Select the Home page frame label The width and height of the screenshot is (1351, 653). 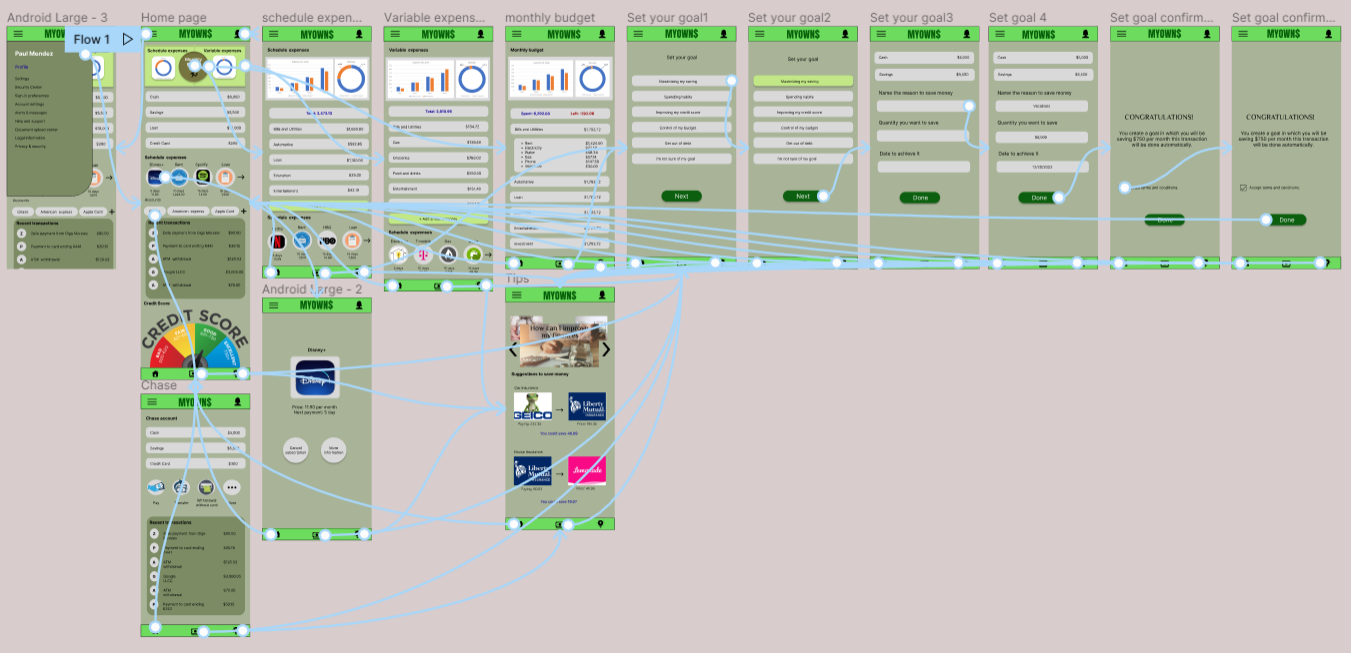coord(174,18)
